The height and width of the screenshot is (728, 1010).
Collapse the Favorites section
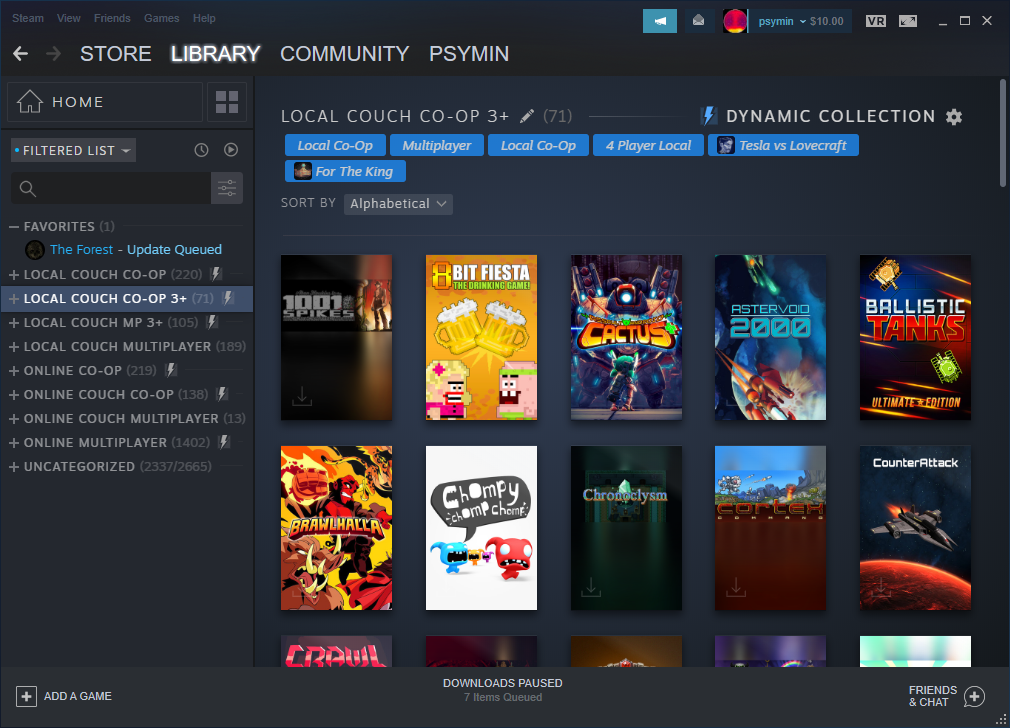click(x=14, y=226)
